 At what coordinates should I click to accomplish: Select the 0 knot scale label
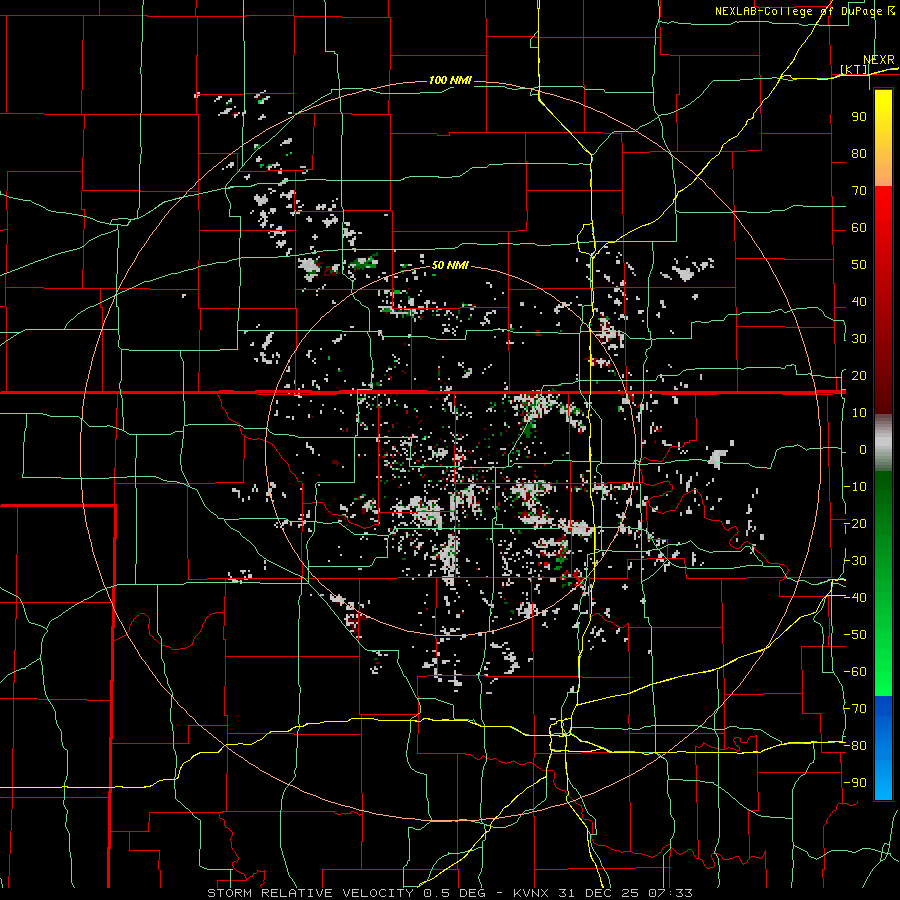click(863, 449)
